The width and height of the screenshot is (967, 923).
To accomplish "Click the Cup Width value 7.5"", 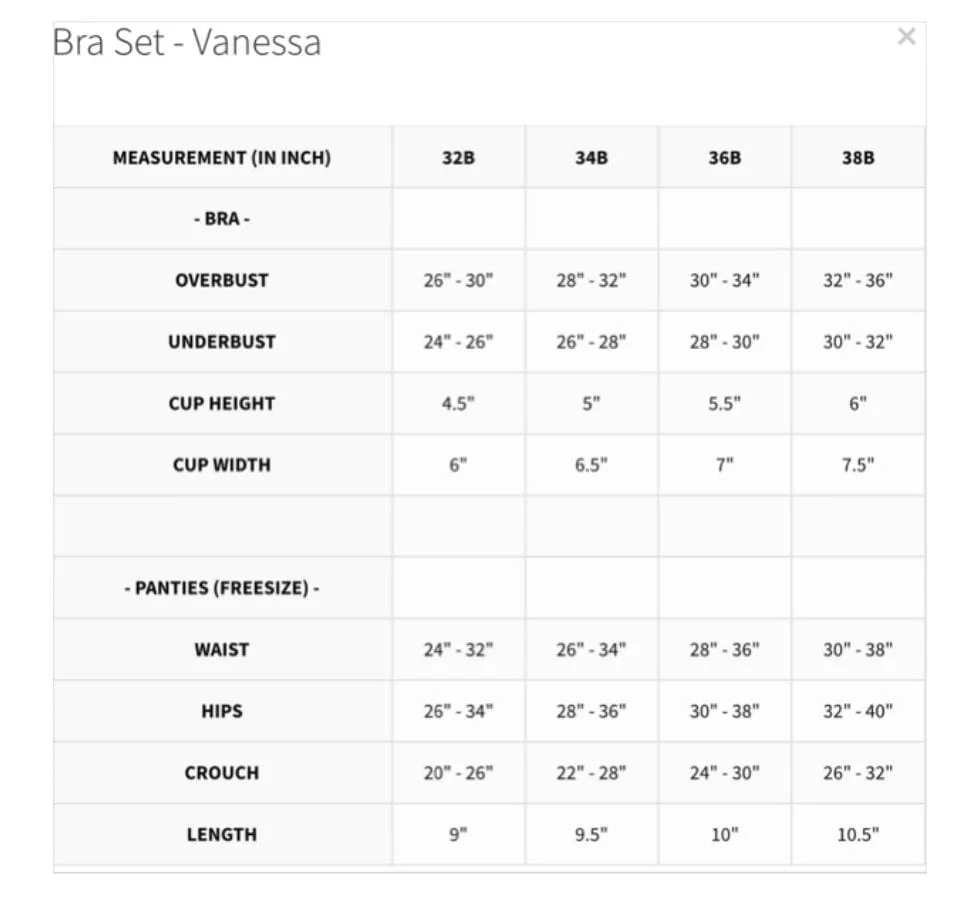I will pyautogui.click(x=858, y=465).
